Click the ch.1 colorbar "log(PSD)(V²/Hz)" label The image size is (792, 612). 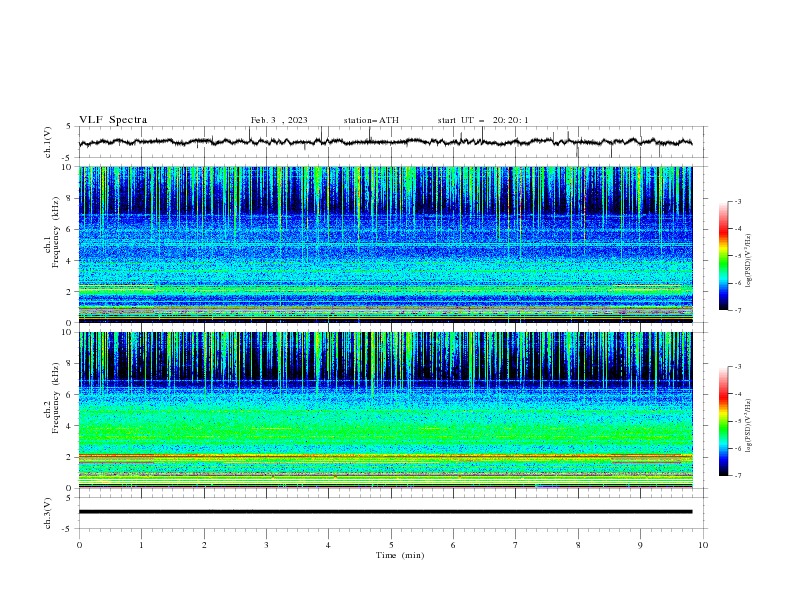(749, 261)
